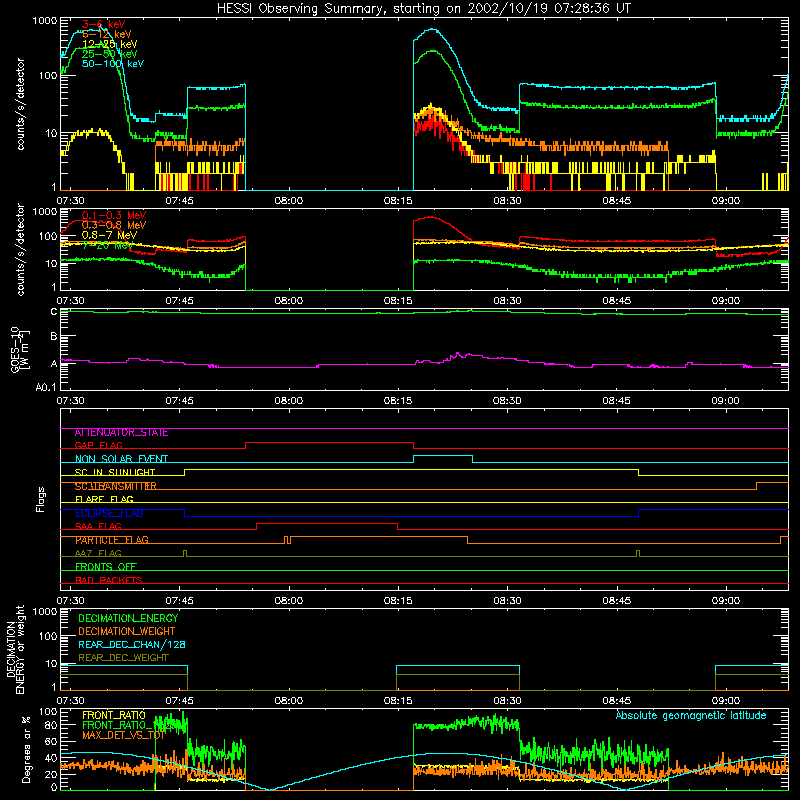The width and height of the screenshot is (800, 800).
Task: Select the green 7-20 MeV legend label
Action: click(x=107, y=245)
